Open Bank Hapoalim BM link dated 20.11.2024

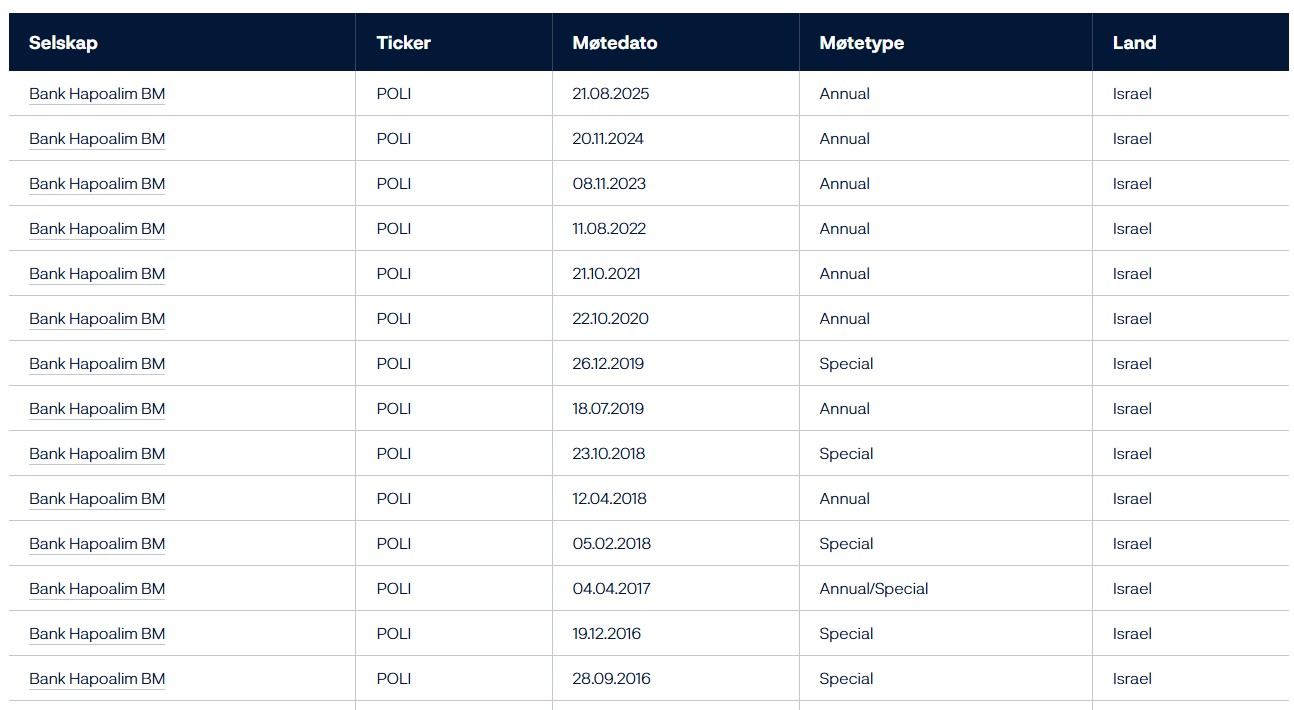pyautogui.click(x=97, y=139)
